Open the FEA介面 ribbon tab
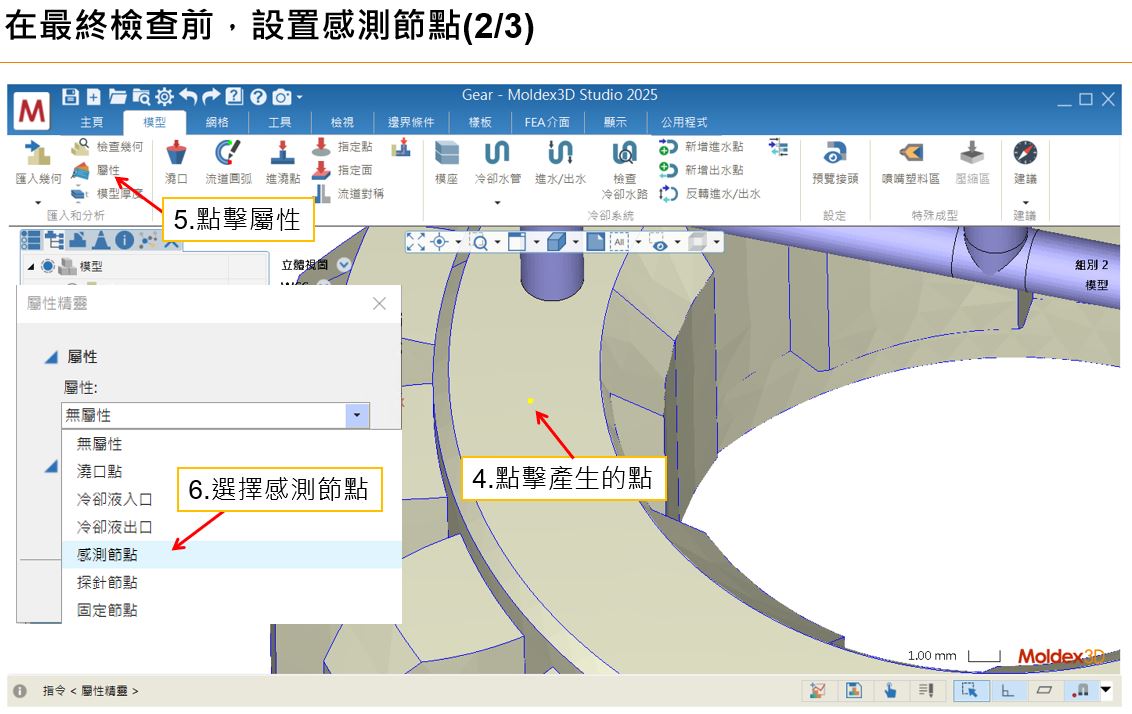This screenshot has height=714, width=1132. [547, 124]
